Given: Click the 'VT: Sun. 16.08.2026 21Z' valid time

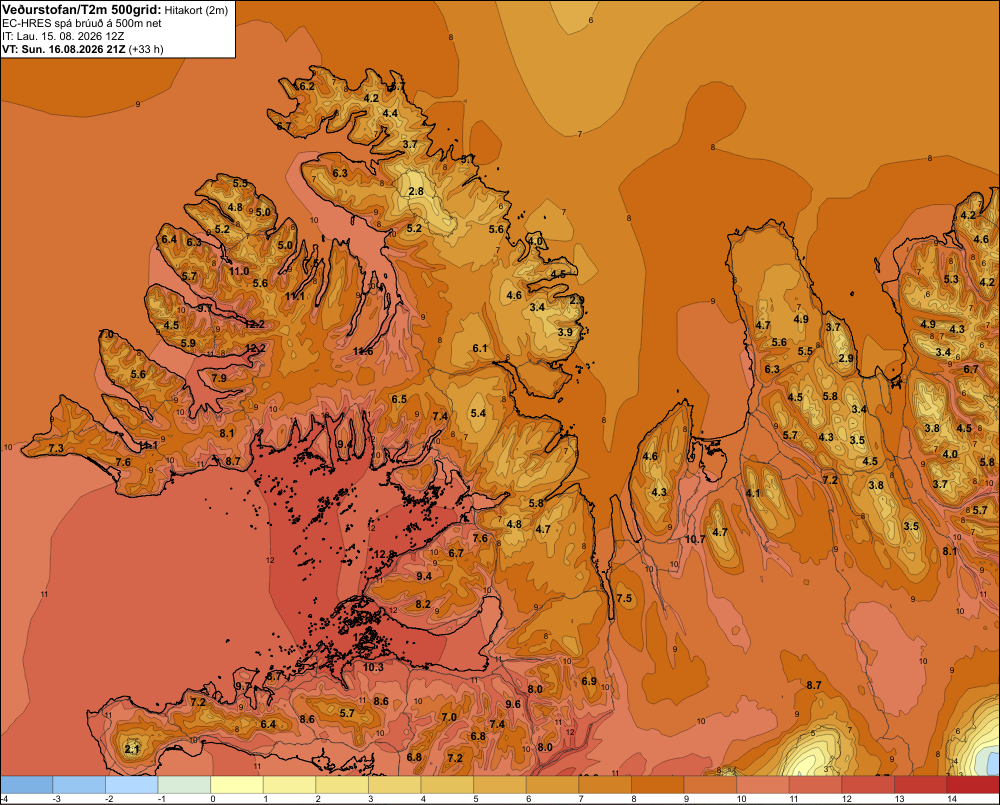Looking at the screenshot, I should 64,49.
